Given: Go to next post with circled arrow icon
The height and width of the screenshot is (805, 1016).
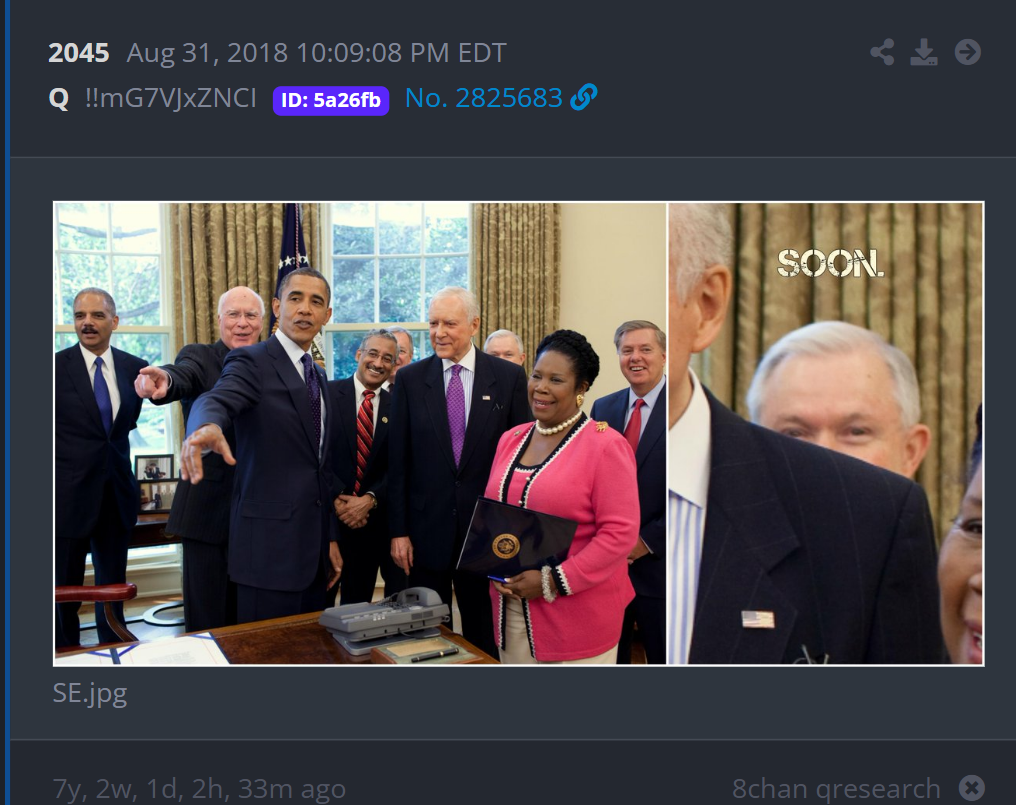Looking at the screenshot, I should (x=967, y=52).
